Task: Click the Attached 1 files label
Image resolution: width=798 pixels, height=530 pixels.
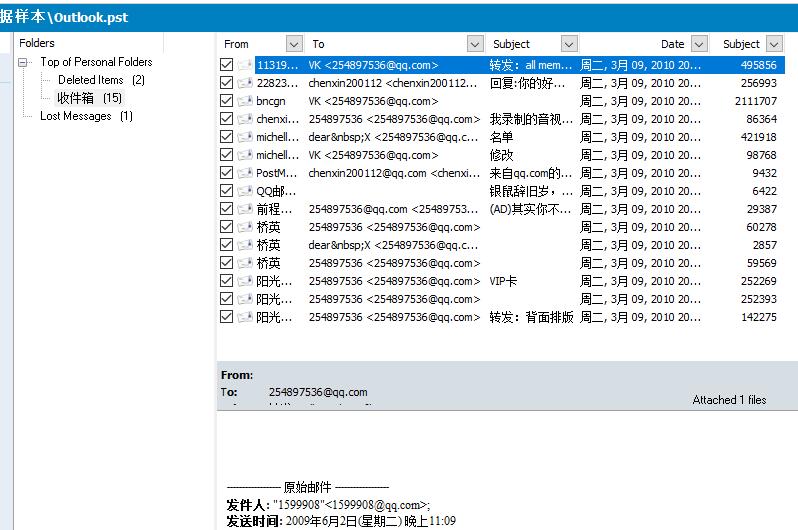Action: pyautogui.click(x=729, y=400)
